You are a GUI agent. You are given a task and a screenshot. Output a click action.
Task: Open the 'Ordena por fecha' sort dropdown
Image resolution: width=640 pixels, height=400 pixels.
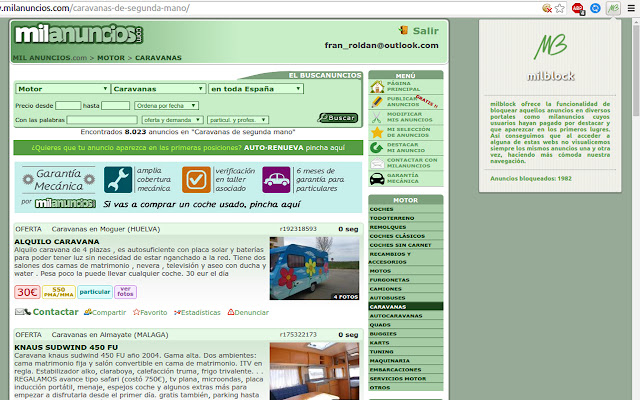point(166,106)
